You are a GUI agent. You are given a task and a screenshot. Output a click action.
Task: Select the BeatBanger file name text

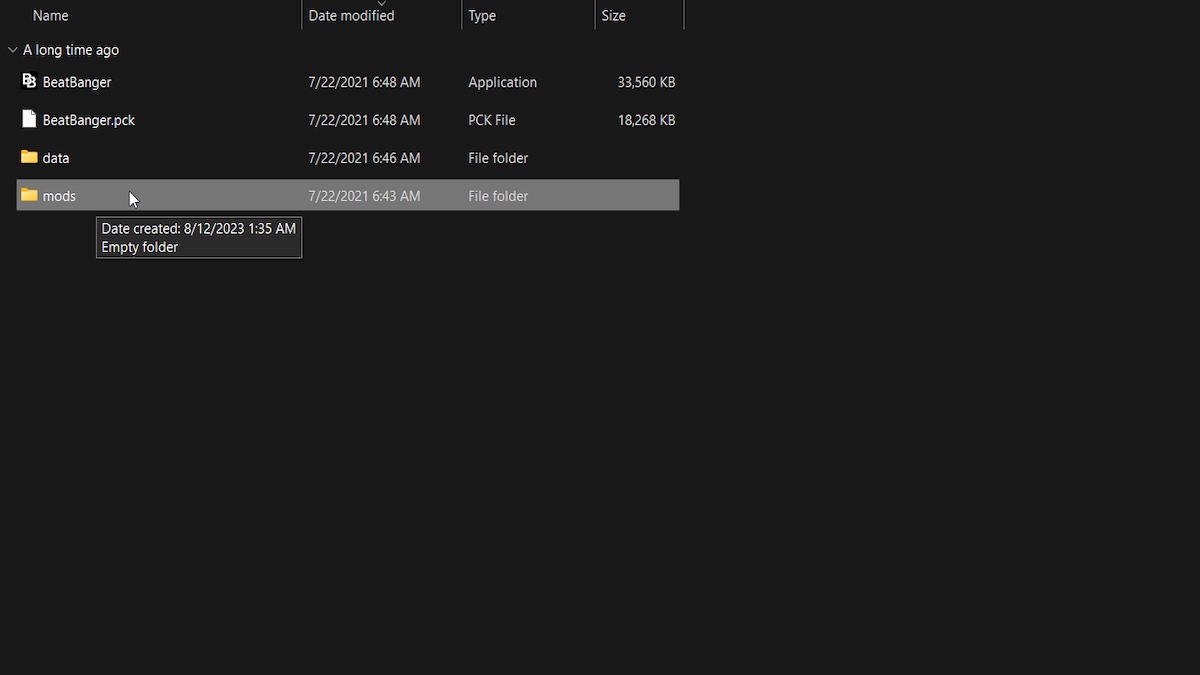77,82
